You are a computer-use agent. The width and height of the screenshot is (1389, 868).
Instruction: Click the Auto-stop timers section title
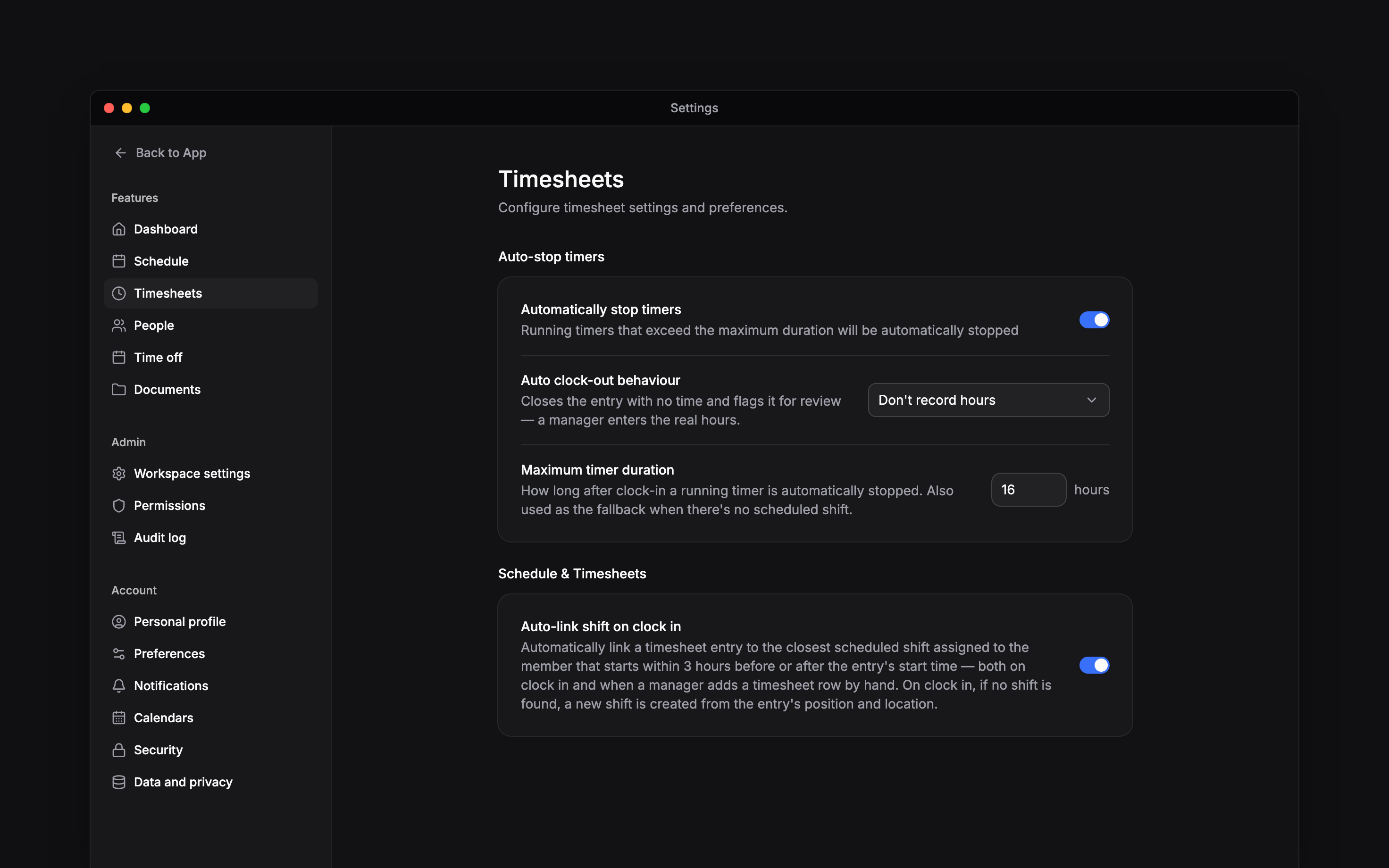(x=551, y=257)
